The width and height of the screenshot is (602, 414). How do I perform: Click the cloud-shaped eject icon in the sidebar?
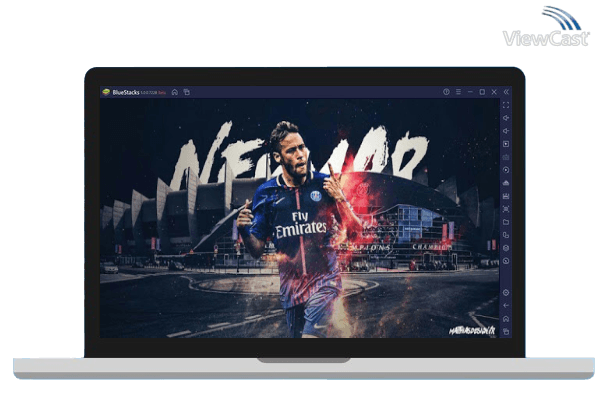pos(506,183)
